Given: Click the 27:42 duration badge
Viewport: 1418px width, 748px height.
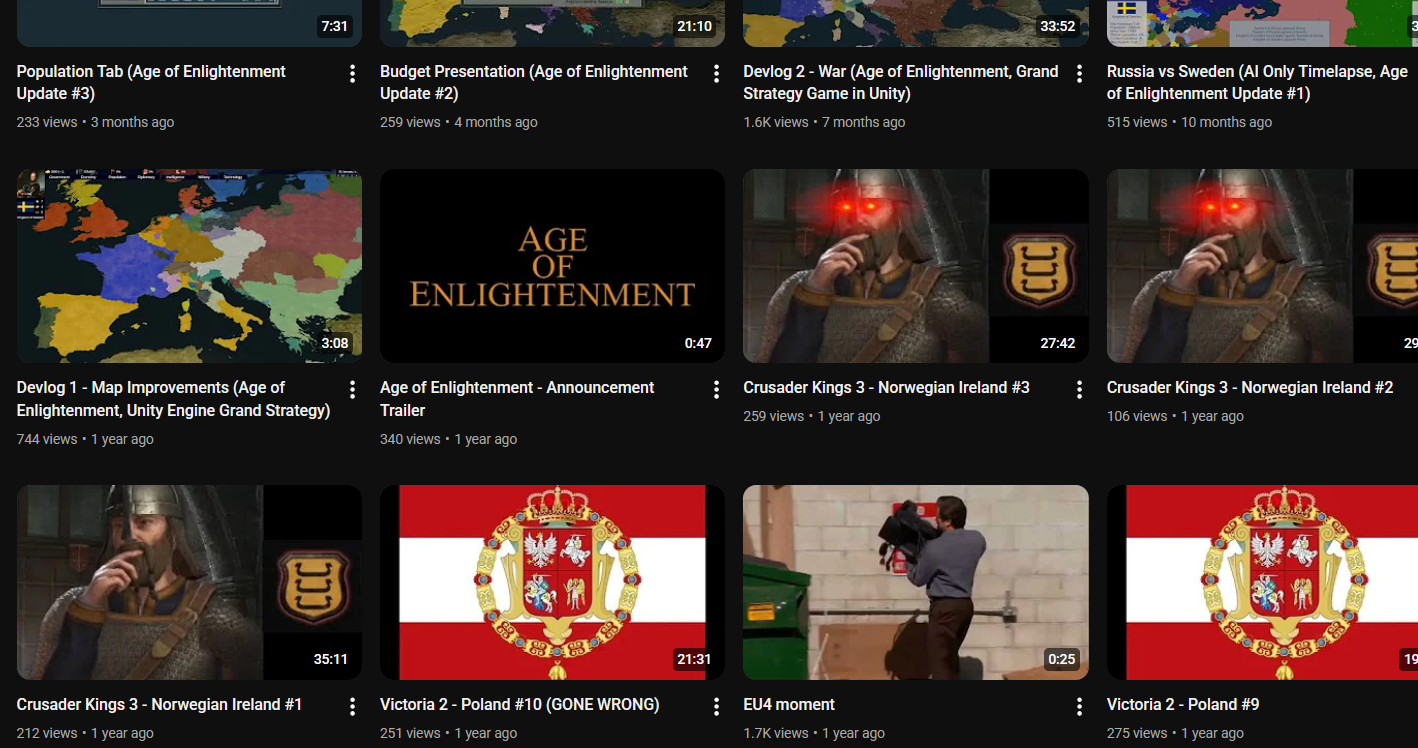Looking at the screenshot, I should [x=1057, y=343].
